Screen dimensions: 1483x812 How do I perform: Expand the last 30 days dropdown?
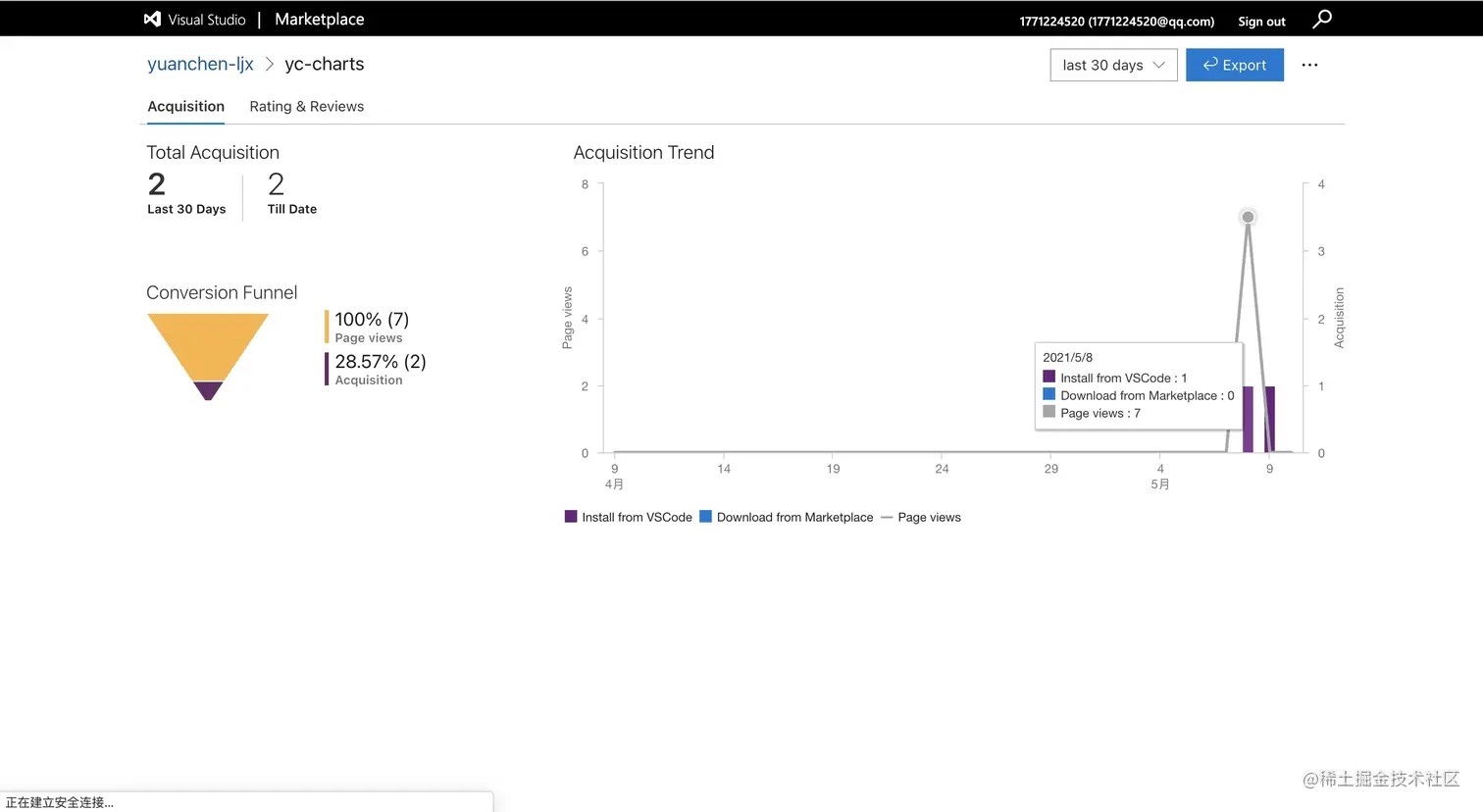click(x=1113, y=65)
